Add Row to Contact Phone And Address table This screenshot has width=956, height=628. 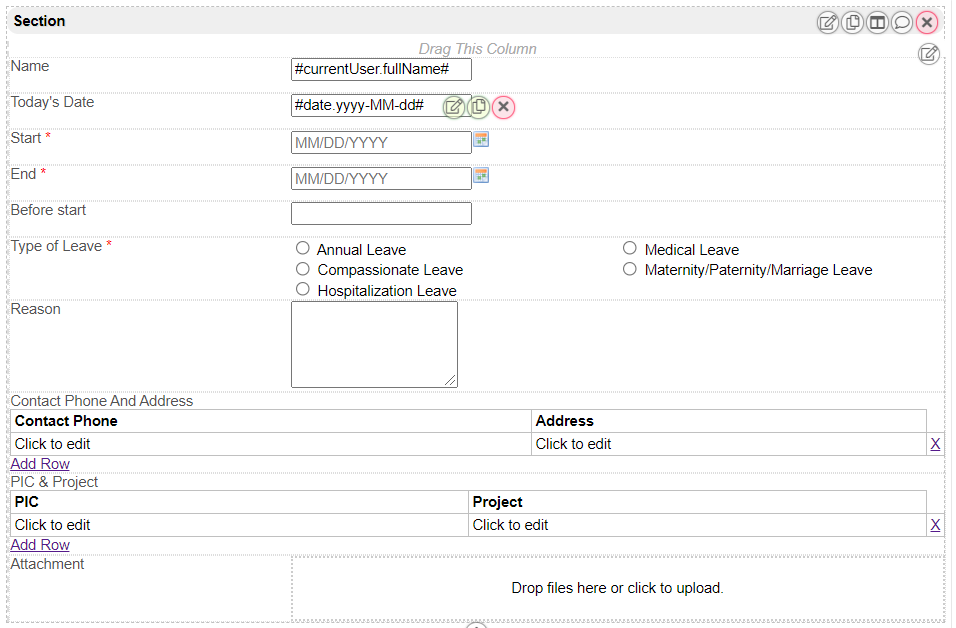40,464
